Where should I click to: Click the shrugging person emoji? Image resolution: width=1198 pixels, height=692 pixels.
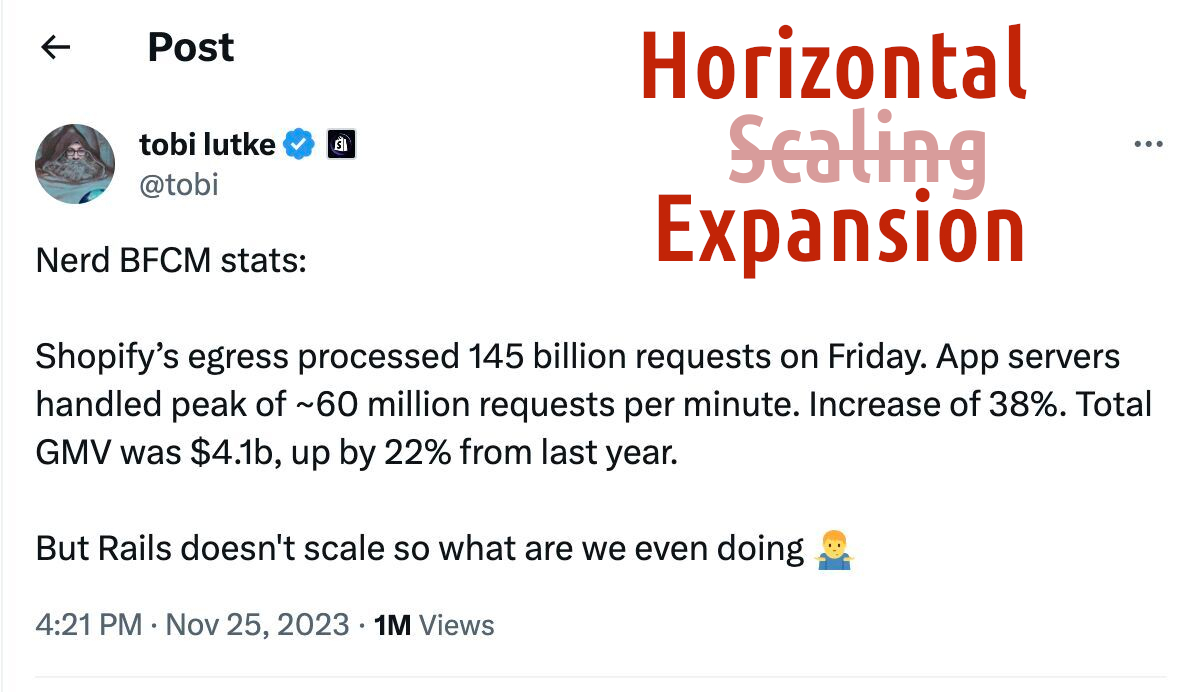click(x=833, y=549)
